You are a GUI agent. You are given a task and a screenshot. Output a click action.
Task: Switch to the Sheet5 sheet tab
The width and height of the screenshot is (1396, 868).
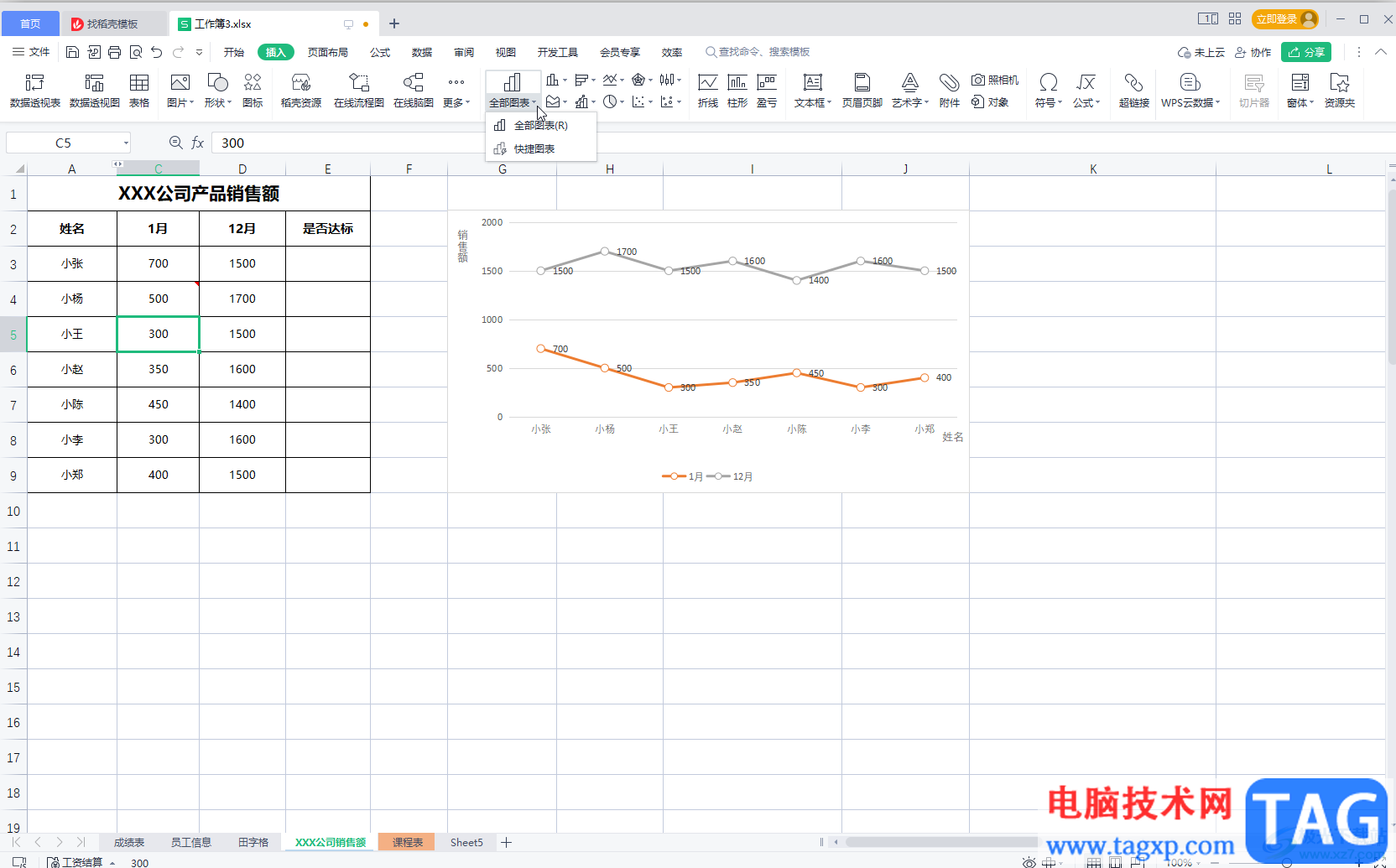click(x=466, y=842)
